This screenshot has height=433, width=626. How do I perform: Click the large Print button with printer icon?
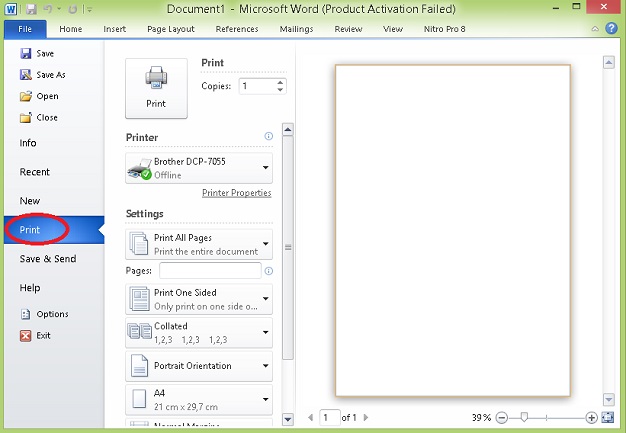coord(155,87)
